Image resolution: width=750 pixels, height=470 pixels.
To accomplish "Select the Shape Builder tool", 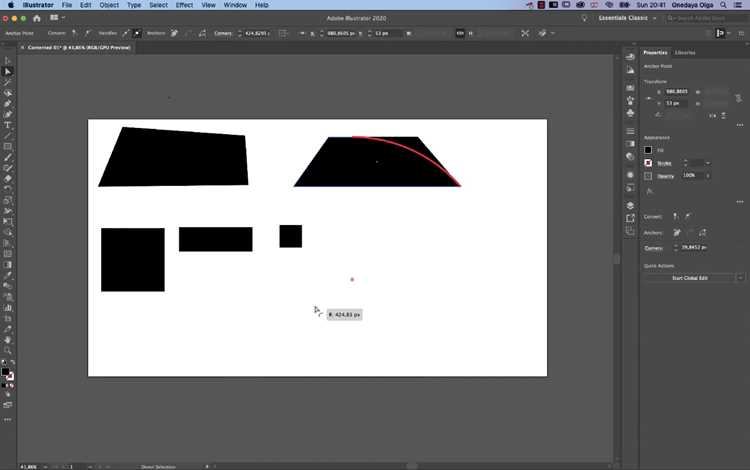I will coord(8,232).
